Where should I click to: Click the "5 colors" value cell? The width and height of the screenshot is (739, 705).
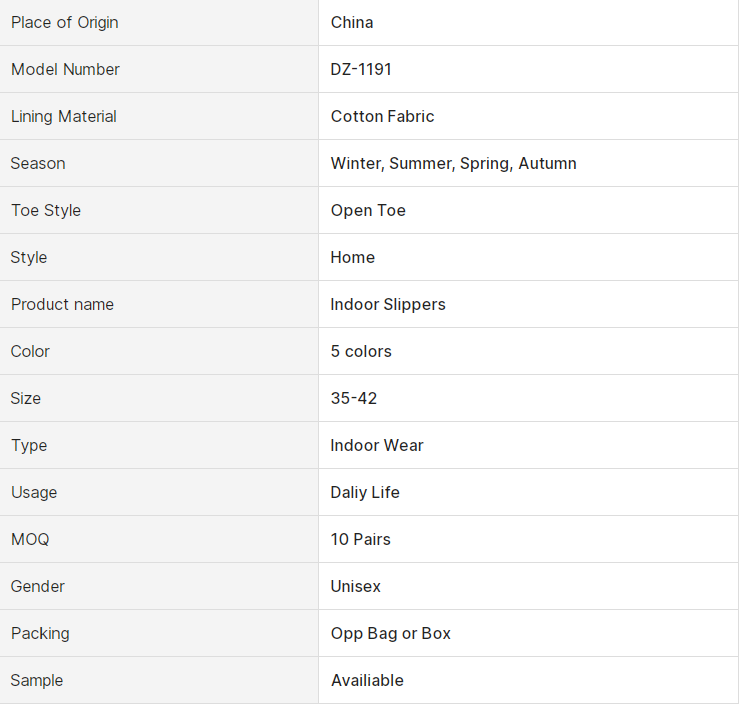(361, 351)
